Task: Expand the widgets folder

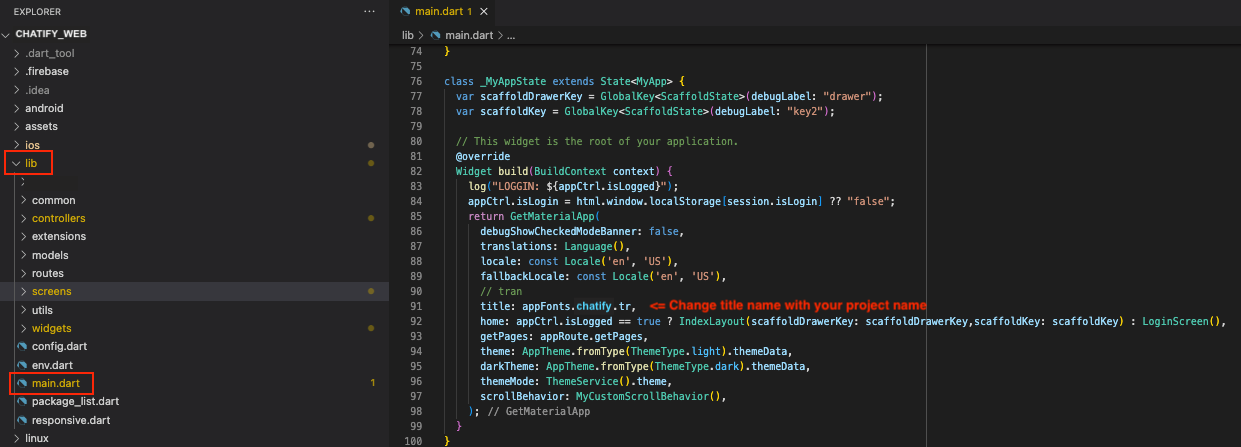Action: pos(51,328)
